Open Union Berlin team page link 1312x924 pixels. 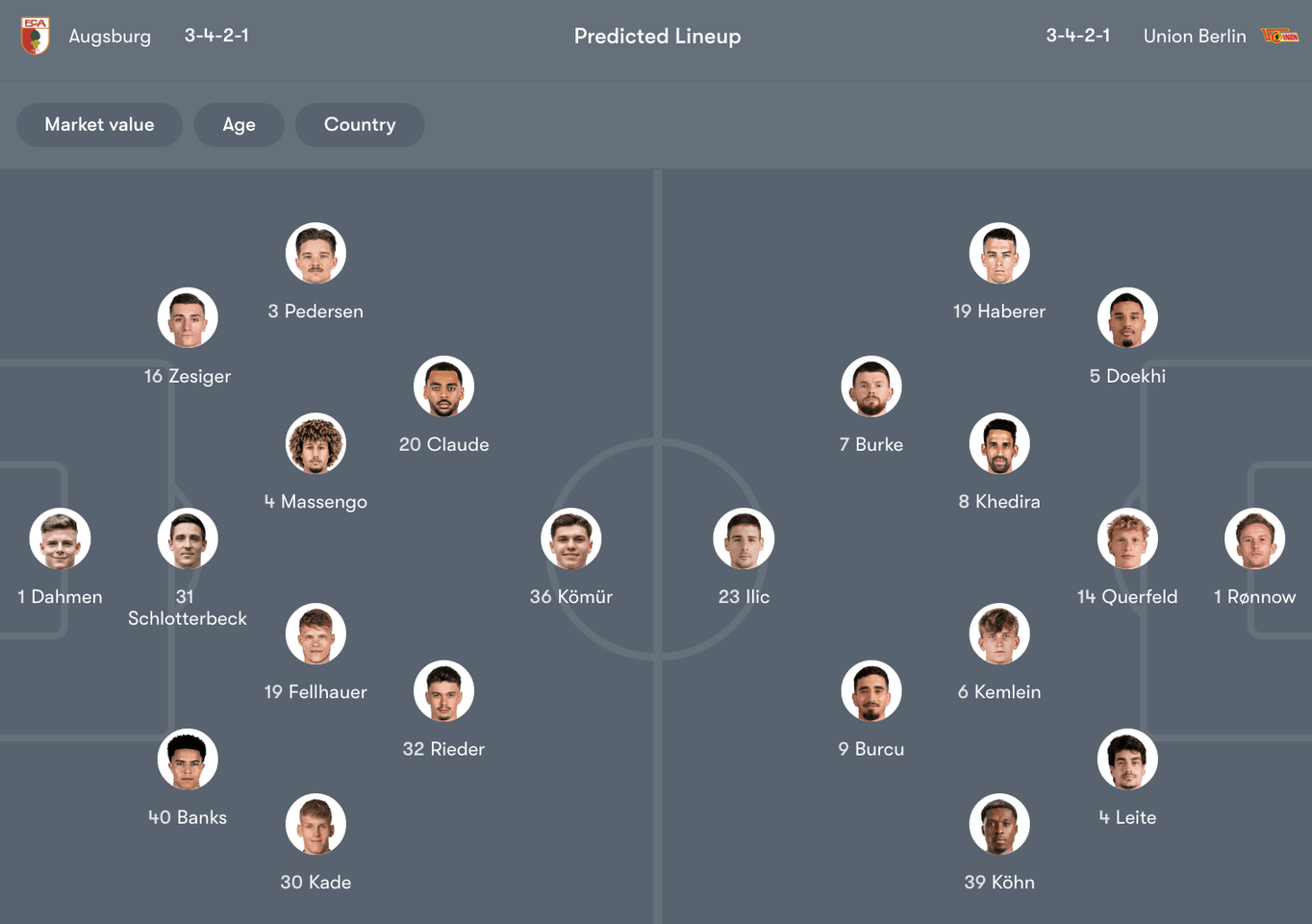click(1195, 37)
